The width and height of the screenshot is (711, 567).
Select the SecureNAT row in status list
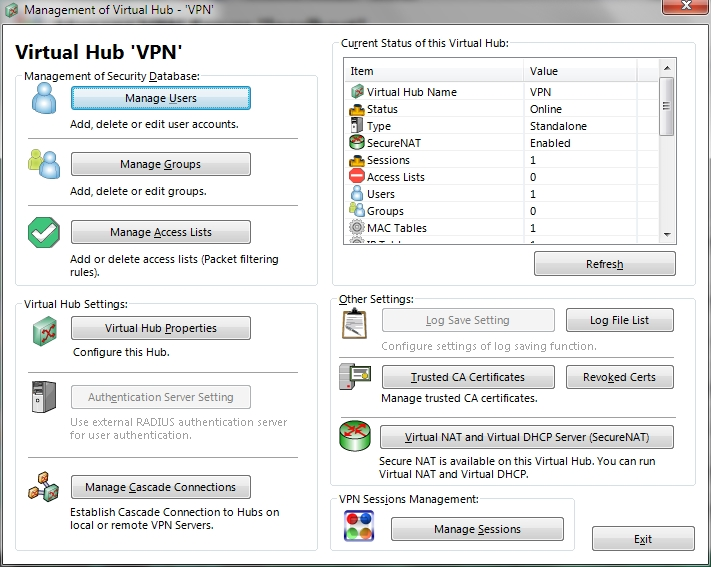click(501, 143)
